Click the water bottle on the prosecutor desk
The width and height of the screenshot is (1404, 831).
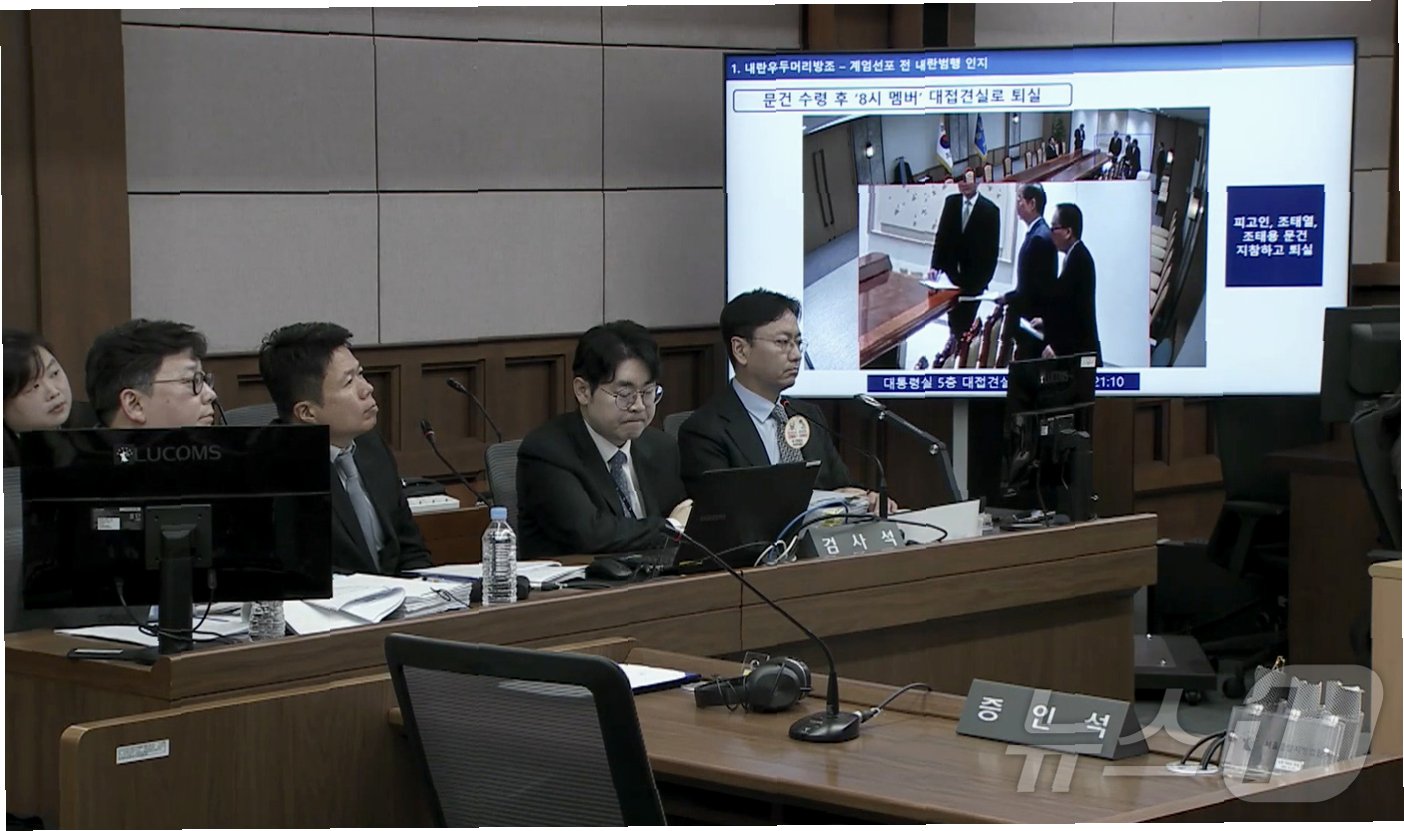click(x=498, y=556)
